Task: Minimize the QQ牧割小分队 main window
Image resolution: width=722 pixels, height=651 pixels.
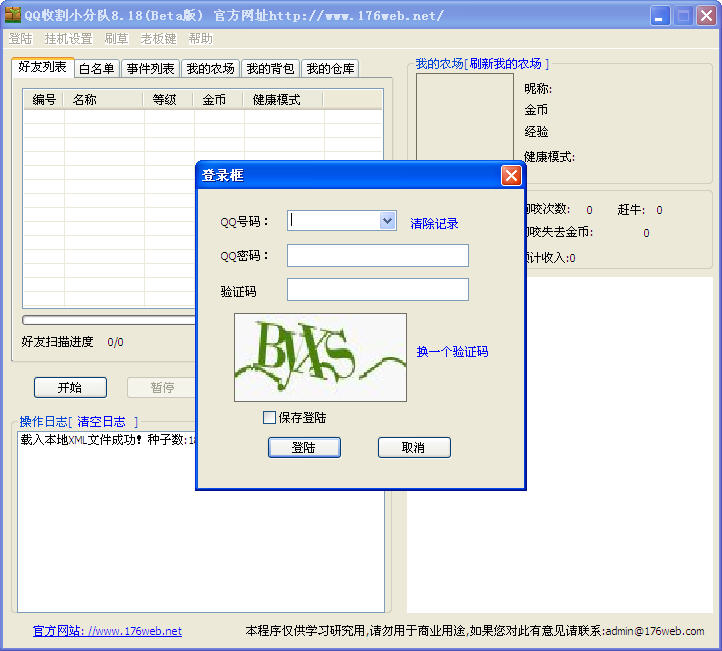Action: click(659, 16)
